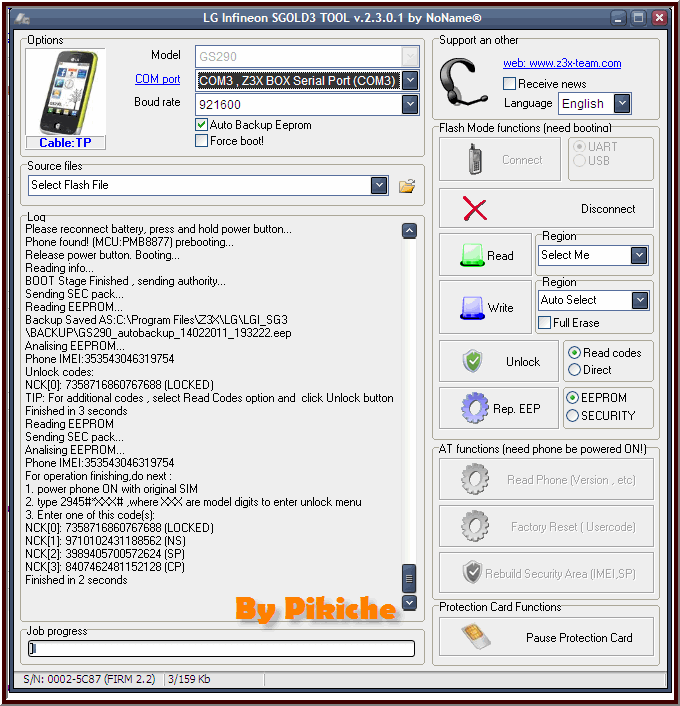Click the headset support icon
Viewport: 680px width, 706px height.
[x=463, y=82]
